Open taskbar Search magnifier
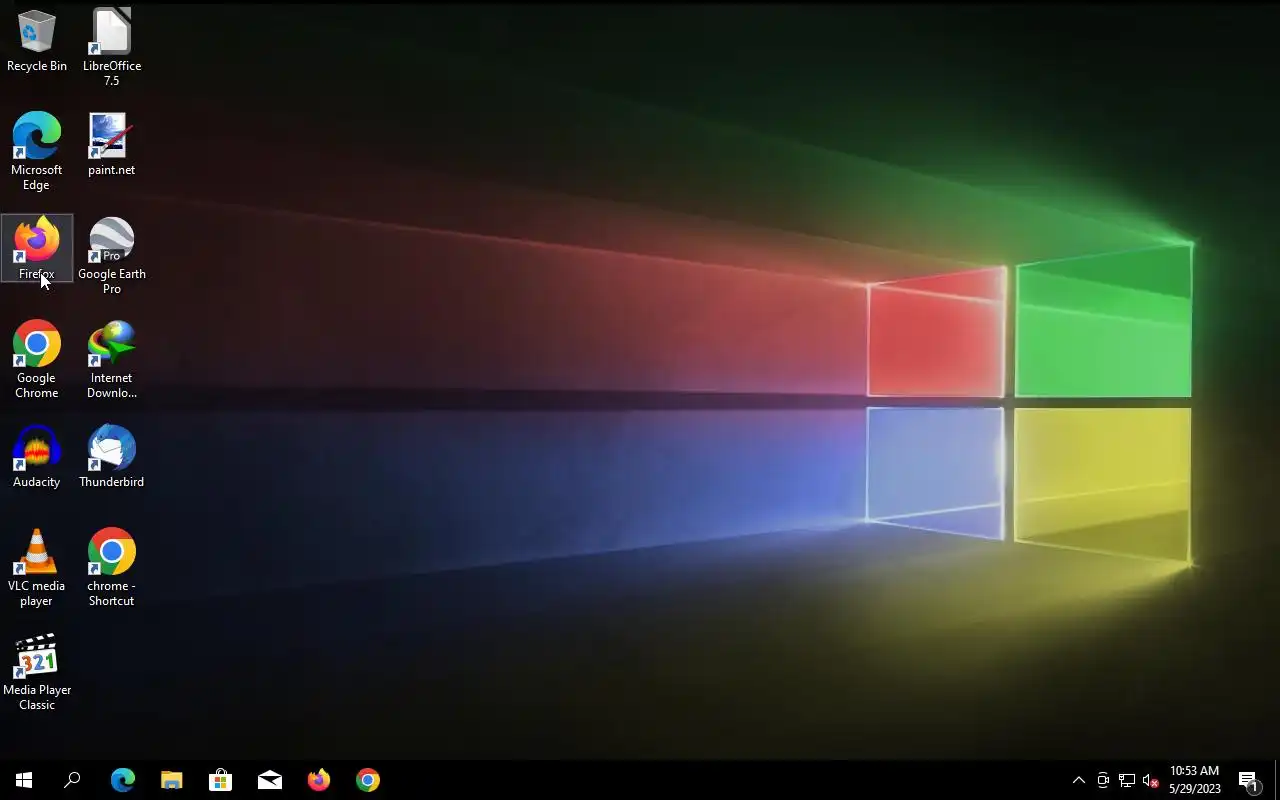The width and height of the screenshot is (1280, 800). [72, 780]
